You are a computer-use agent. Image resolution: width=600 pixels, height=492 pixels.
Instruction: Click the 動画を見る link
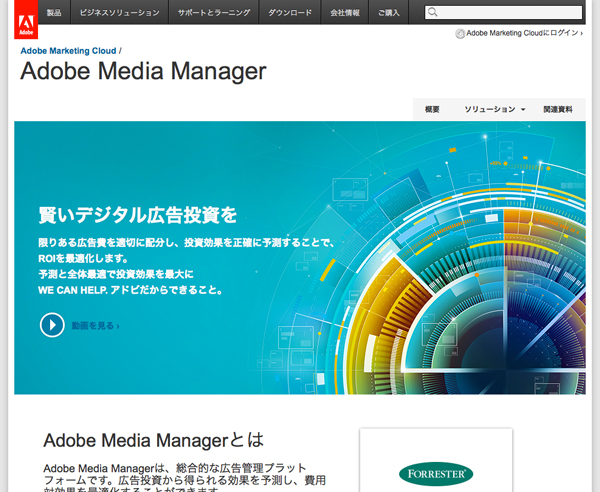(x=94, y=325)
